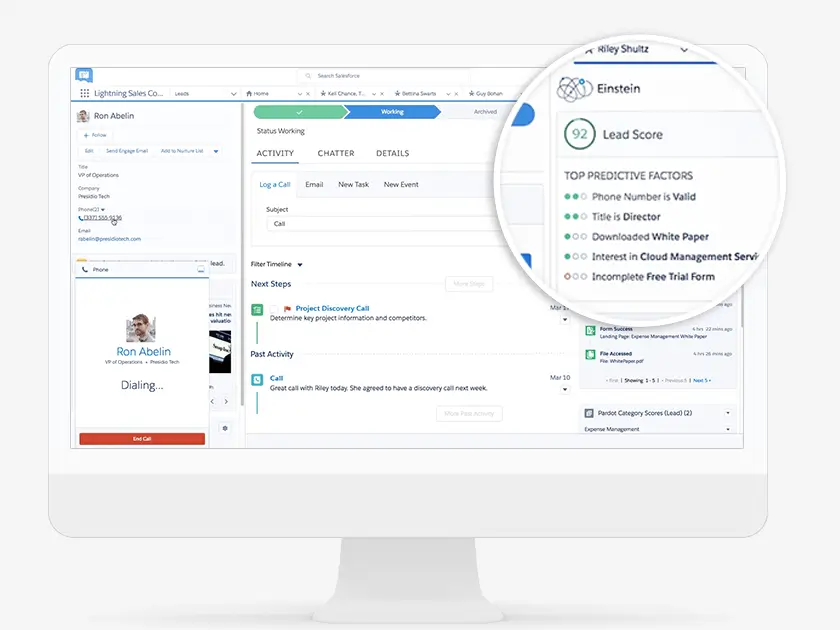Image resolution: width=840 pixels, height=630 pixels.
Task: Click the Follow button
Action: [x=93, y=135]
